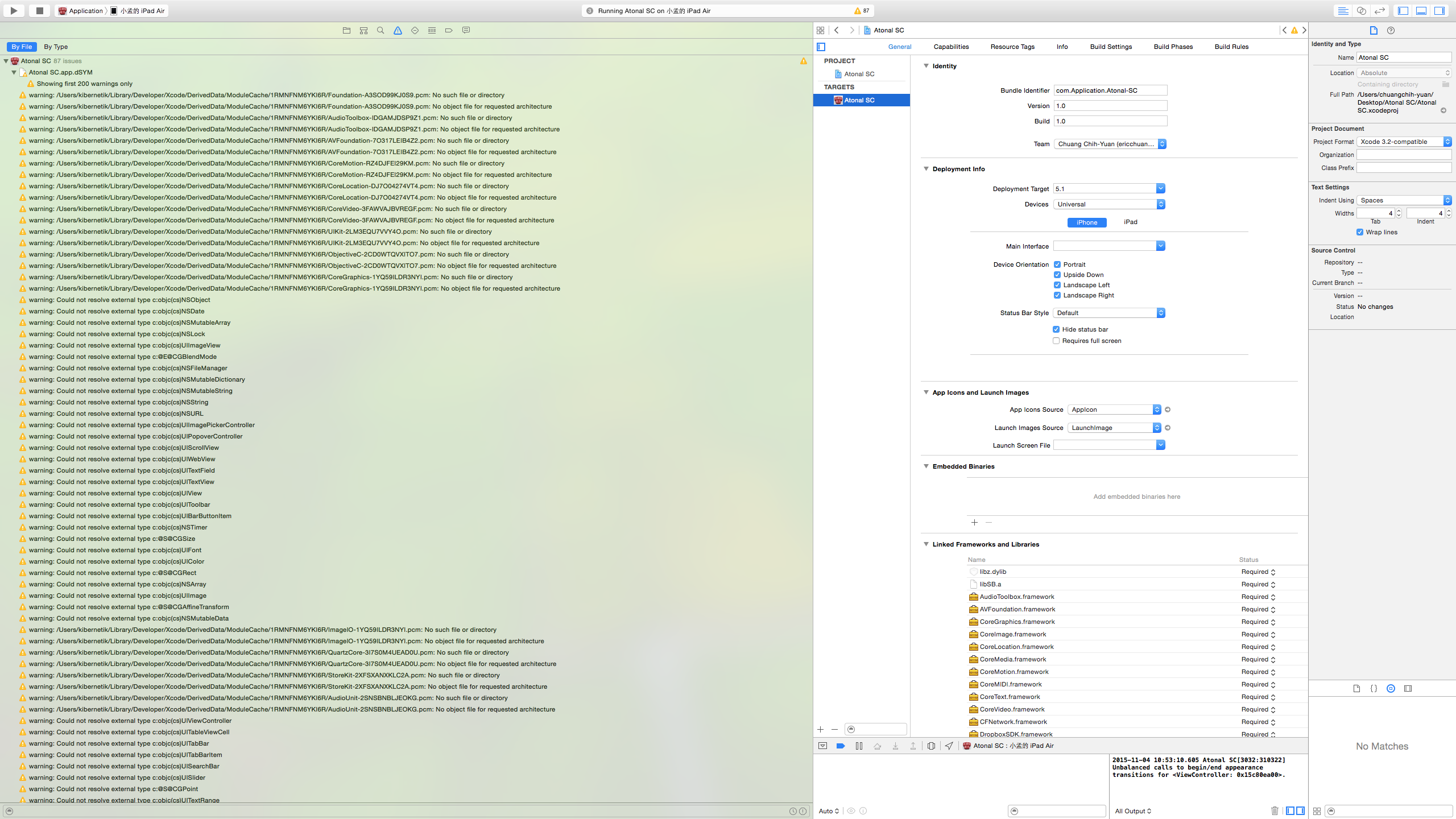Go forward in editor history
Image resolution: width=1456 pixels, height=819 pixels.
coord(851,31)
